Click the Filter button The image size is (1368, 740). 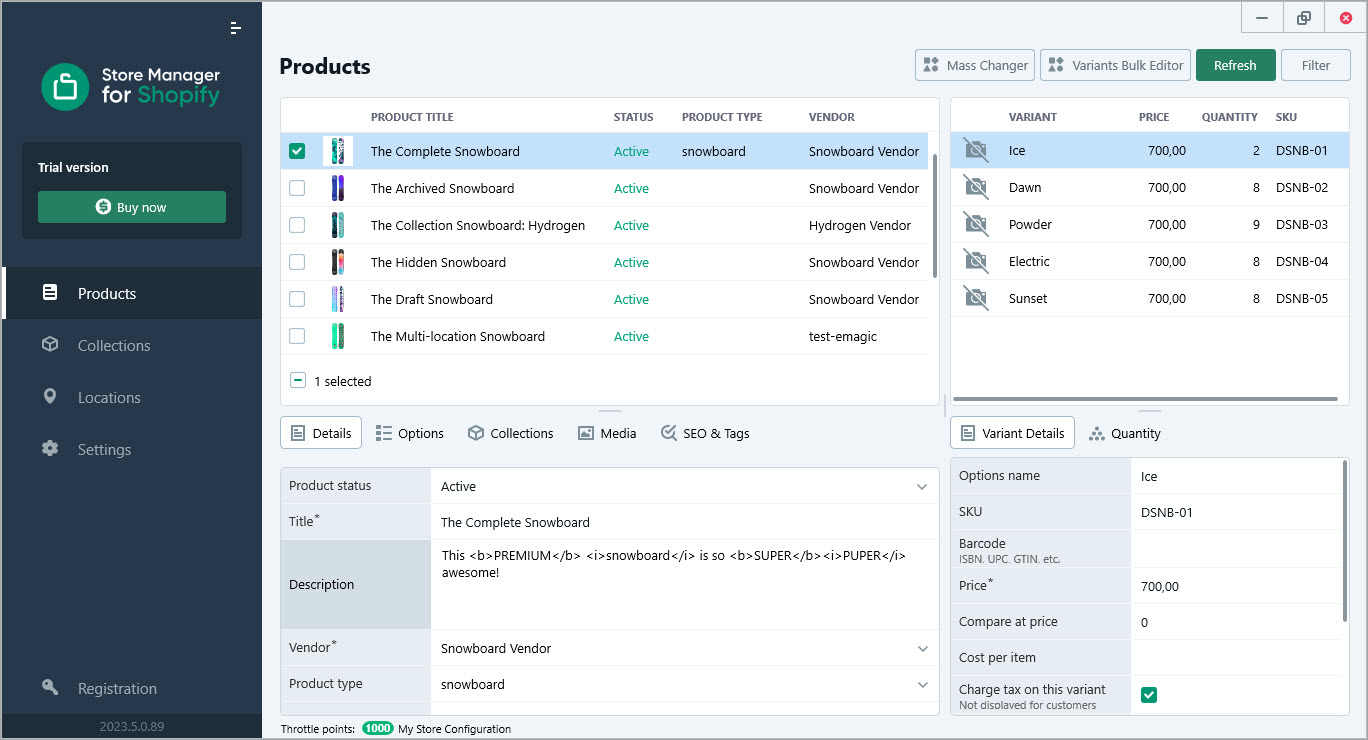tap(1316, 65)
